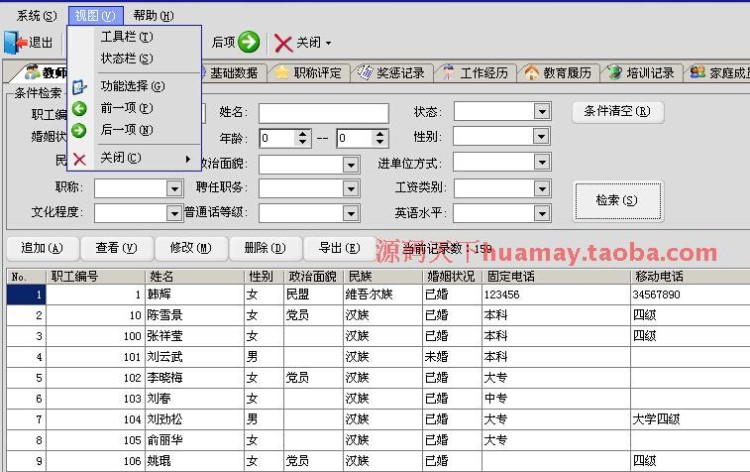This screenshot has height=472, width=750.
Task: Open the 性别 dropdown
Action: click(x=541, y=137)
